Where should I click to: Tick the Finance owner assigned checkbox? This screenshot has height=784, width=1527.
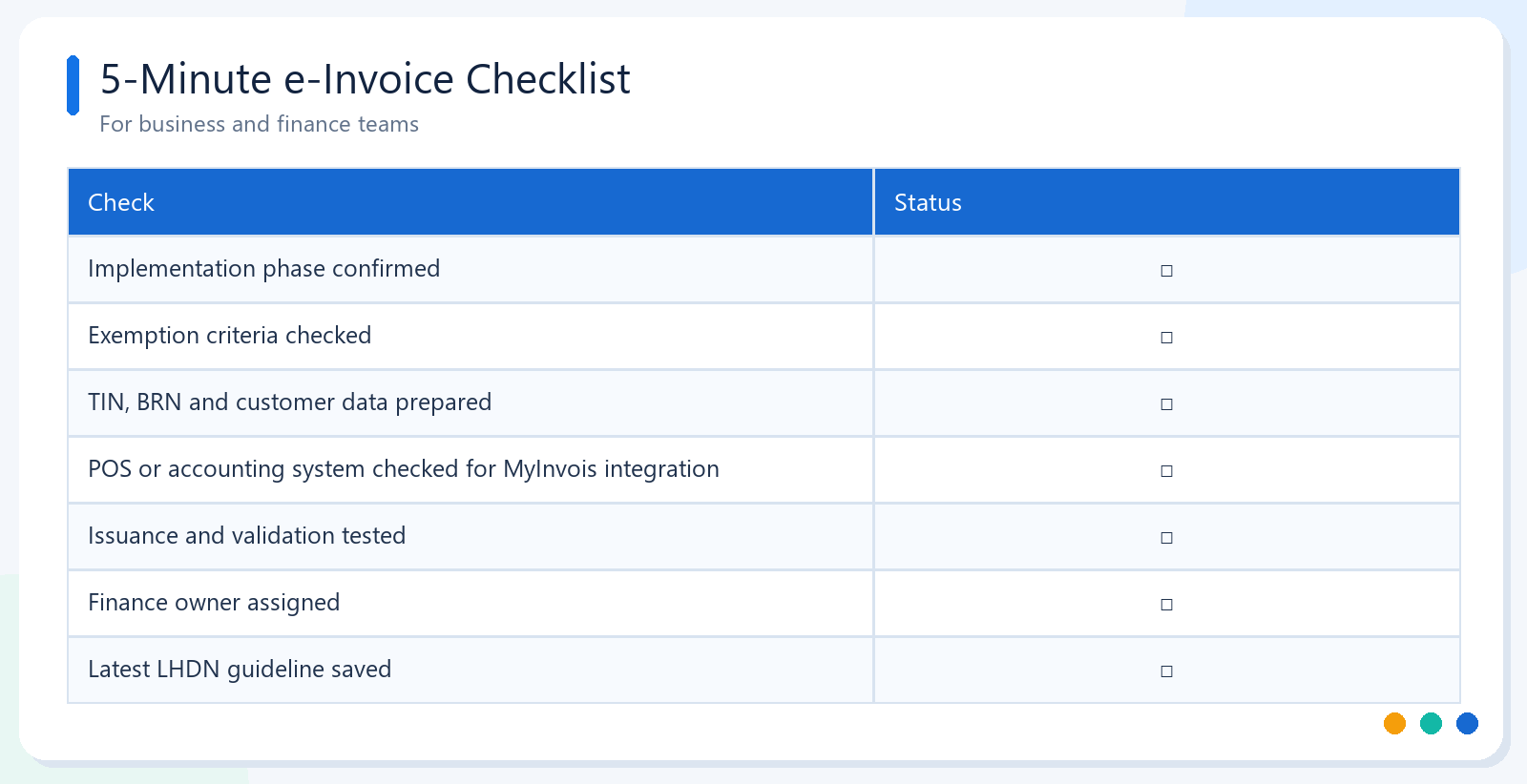click(1166, 605)
